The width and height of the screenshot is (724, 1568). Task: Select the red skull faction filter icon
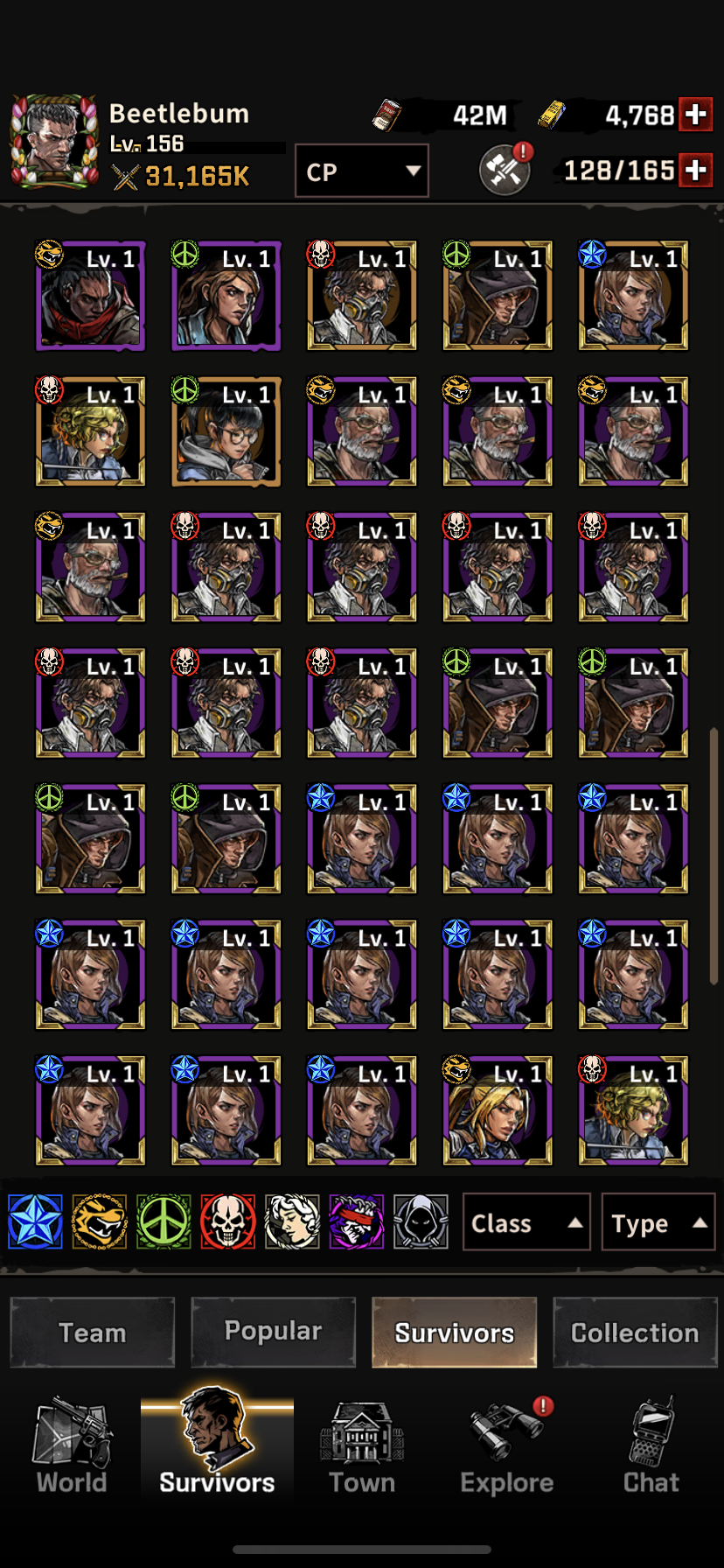point(227,1221)
